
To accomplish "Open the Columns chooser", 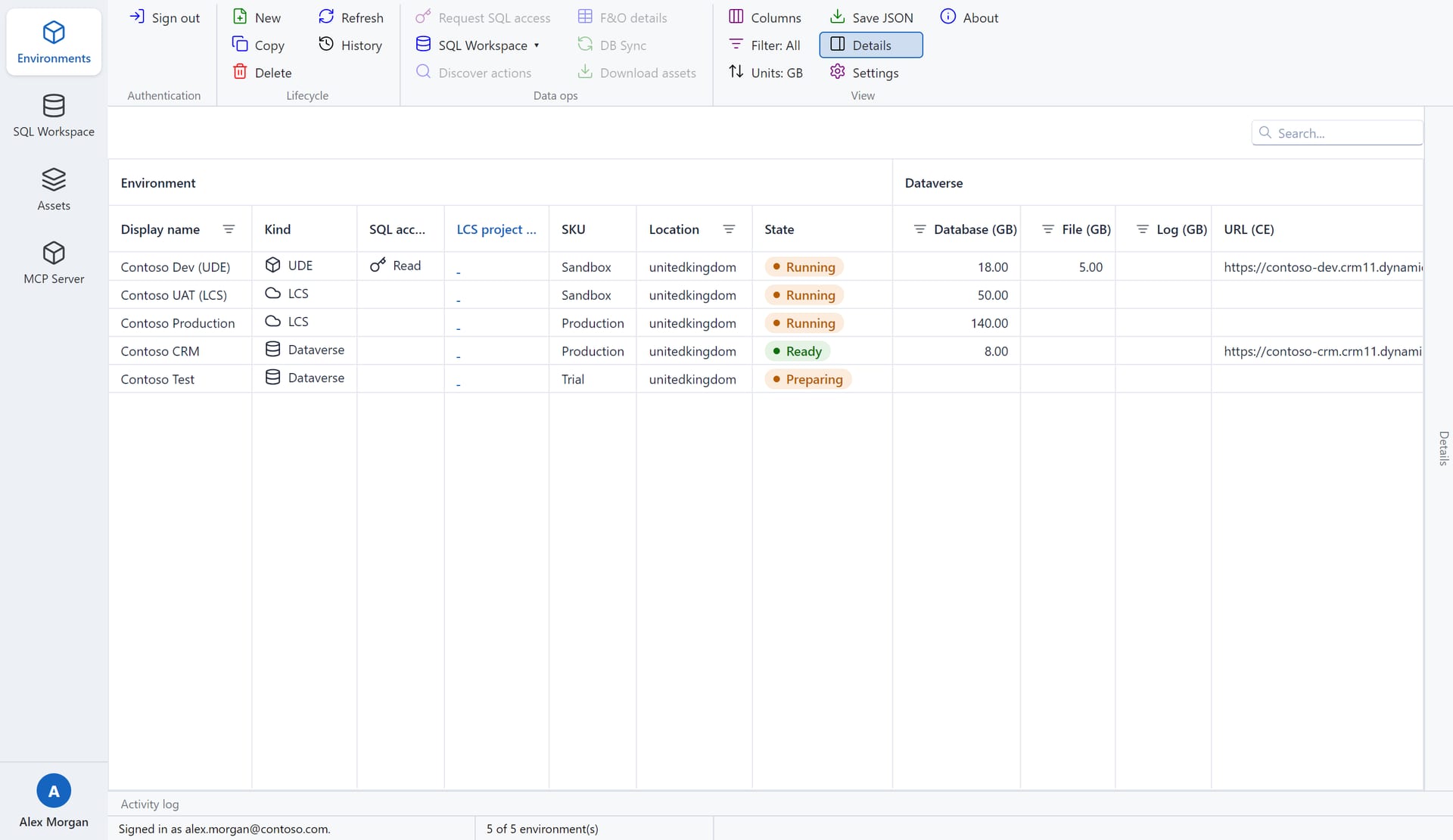I will point(765,17).
